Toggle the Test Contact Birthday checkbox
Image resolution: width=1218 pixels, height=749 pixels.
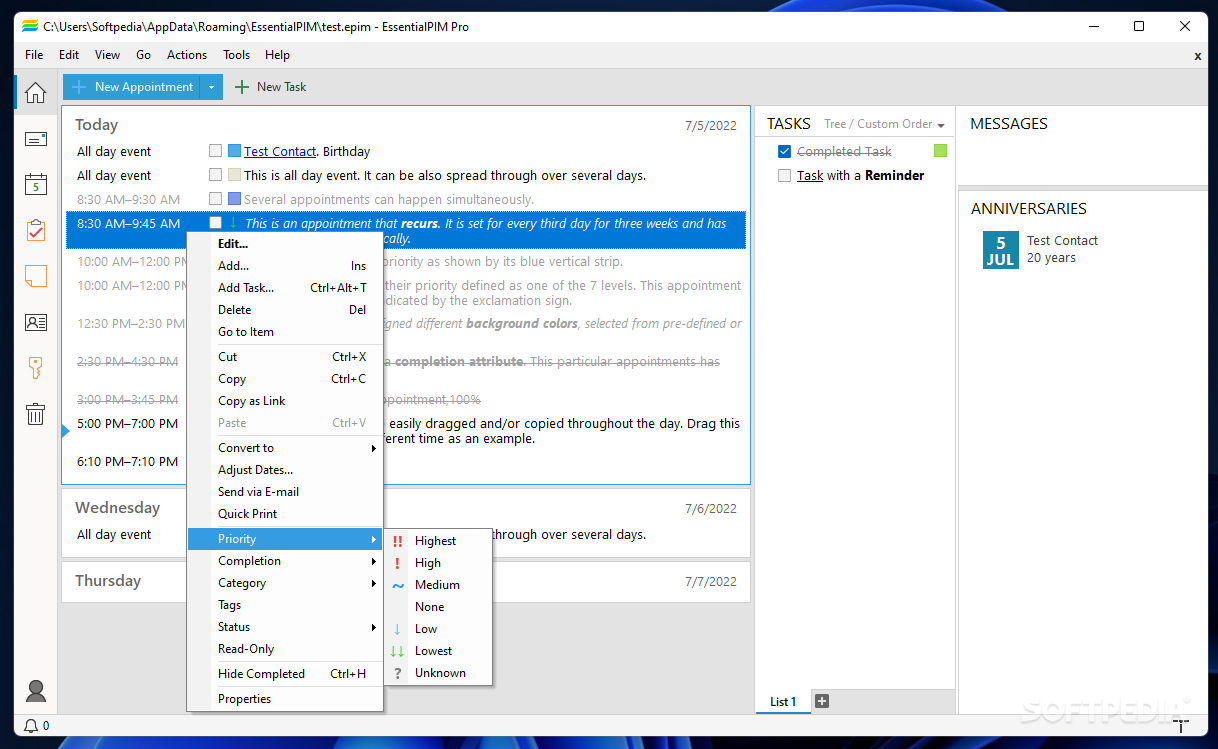pos(215,151)
